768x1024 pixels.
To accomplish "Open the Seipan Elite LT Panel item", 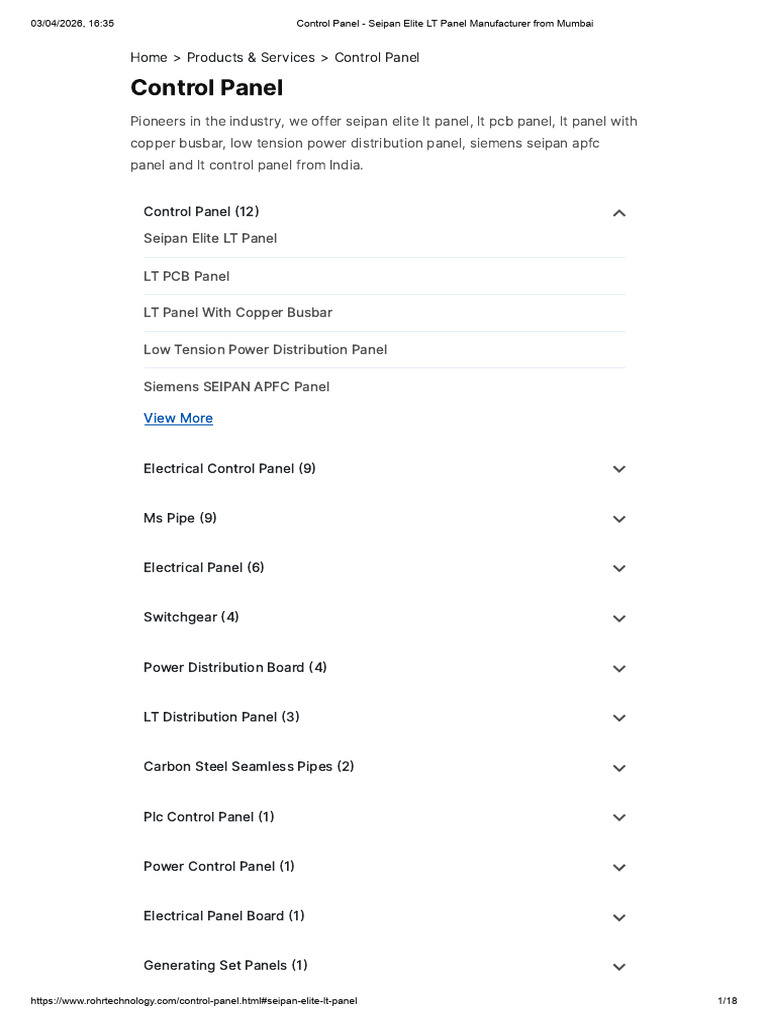I will (x=210, y=238).
